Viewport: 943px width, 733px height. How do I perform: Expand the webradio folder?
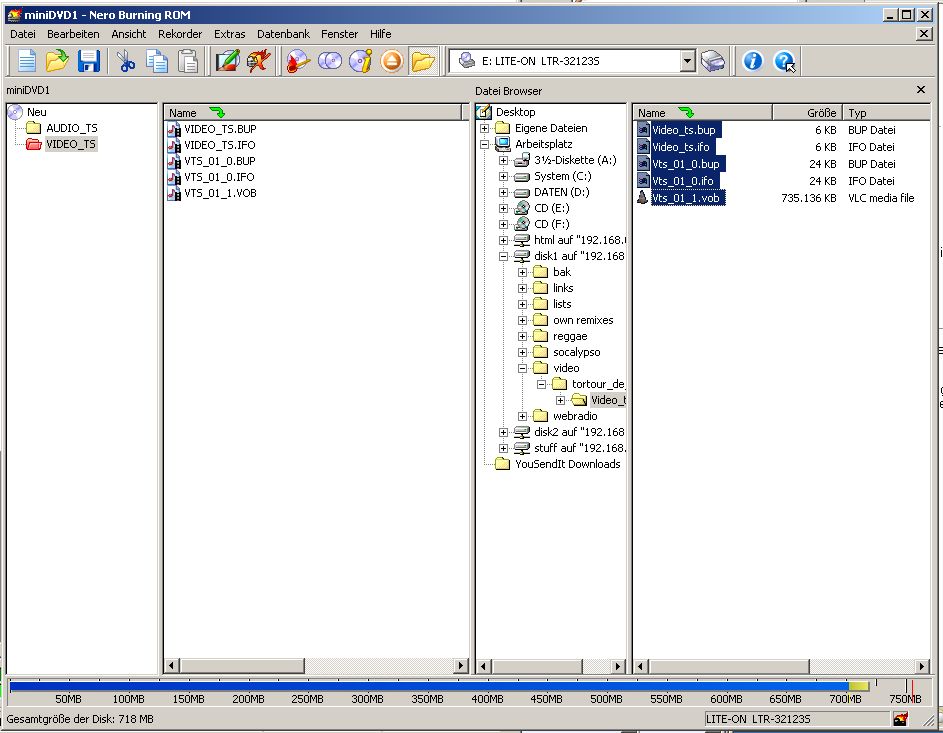[x=523, y=416]
